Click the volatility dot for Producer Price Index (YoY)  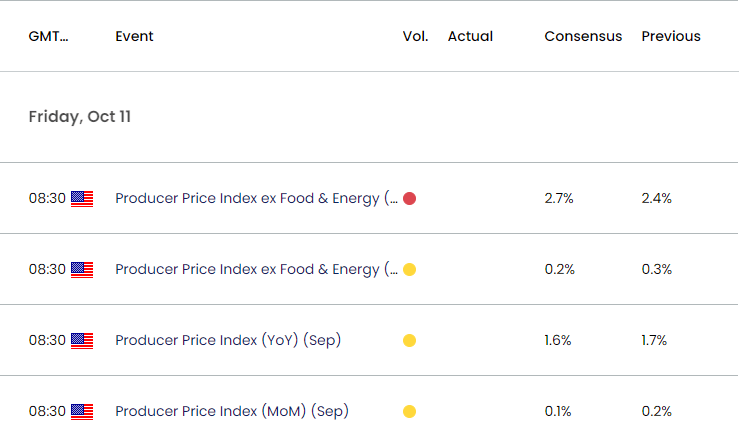pos(410,341)
